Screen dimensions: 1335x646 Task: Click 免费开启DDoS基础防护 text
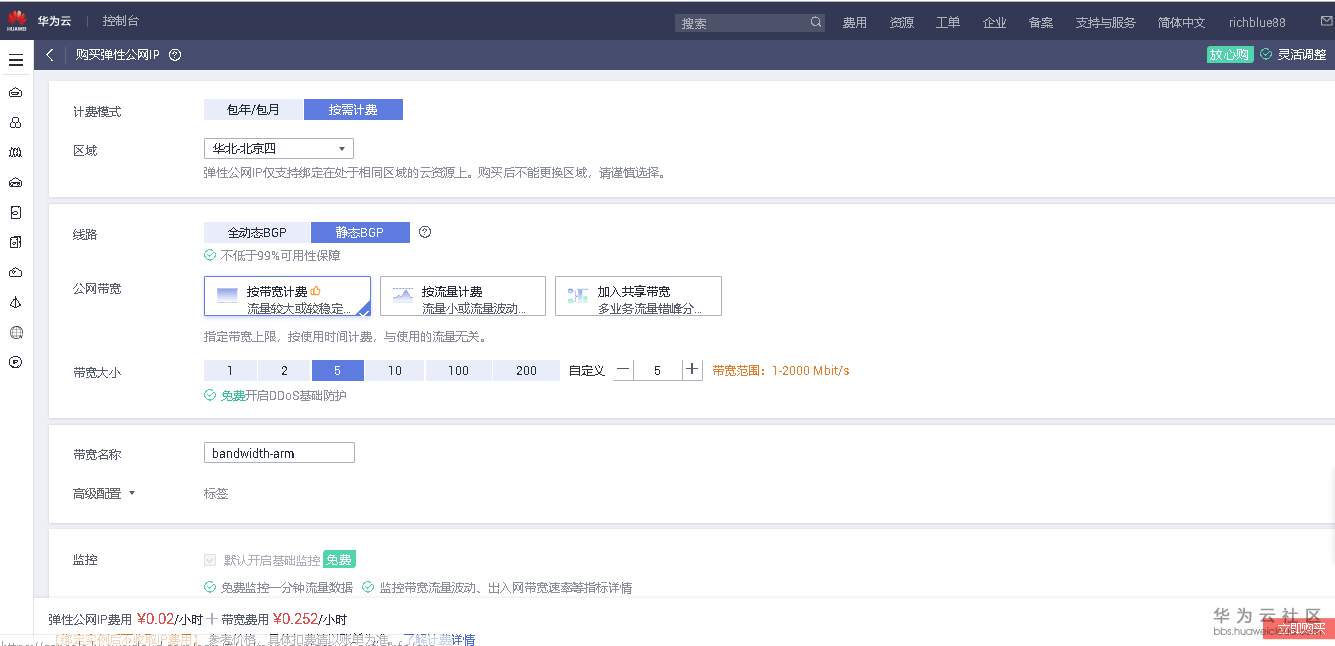pyautogui.click(x=284, y=395)
